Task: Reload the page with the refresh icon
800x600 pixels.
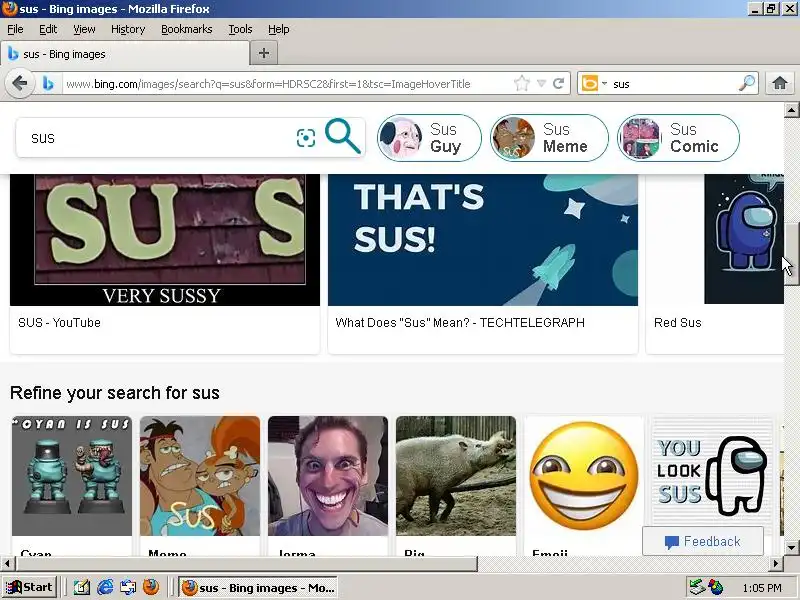Action: 559,83
